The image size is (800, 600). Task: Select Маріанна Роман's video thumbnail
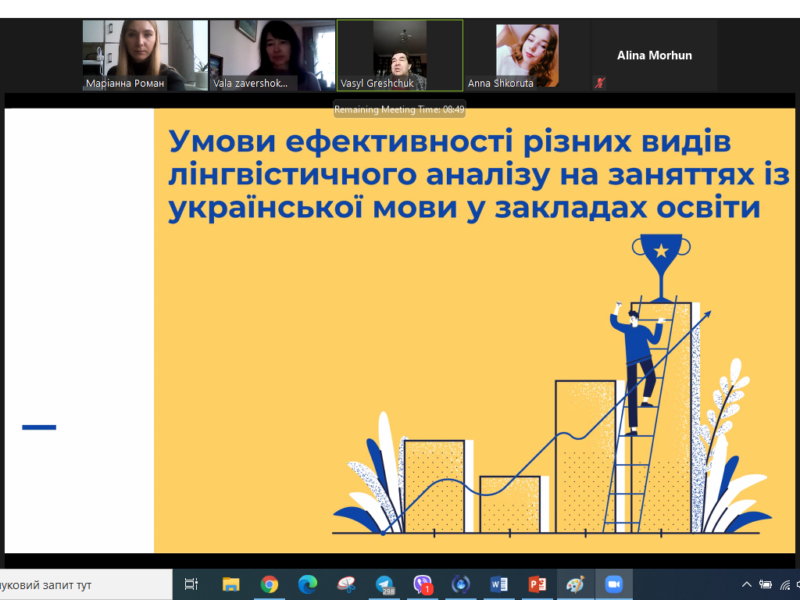point(145,55)
